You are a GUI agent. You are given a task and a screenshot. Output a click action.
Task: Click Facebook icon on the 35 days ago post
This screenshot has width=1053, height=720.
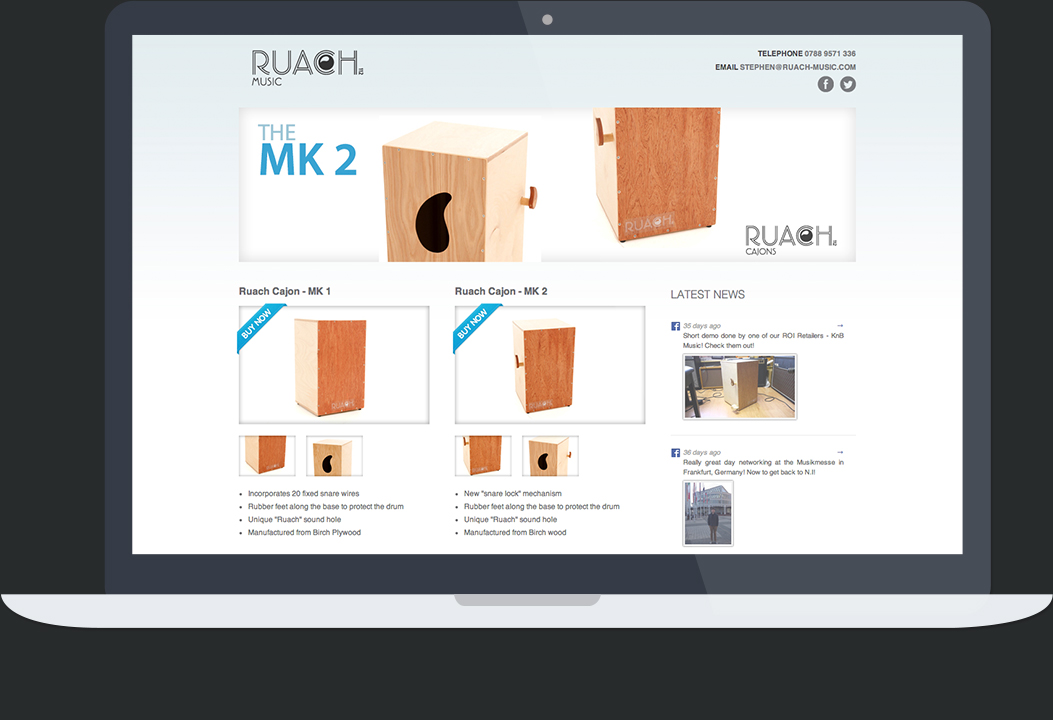click(x=676, y=326)
